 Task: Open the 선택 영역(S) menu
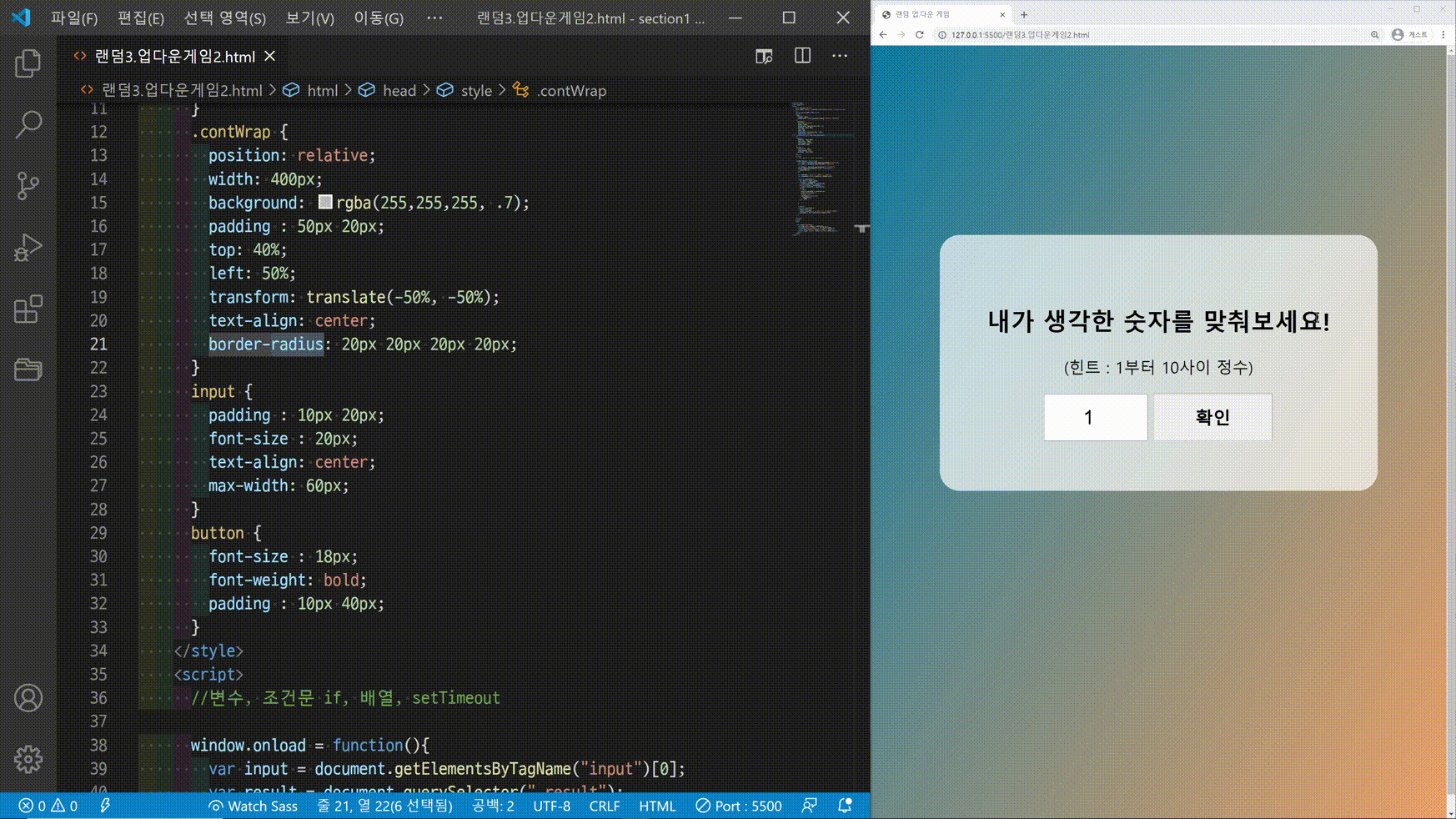(225, 18)
